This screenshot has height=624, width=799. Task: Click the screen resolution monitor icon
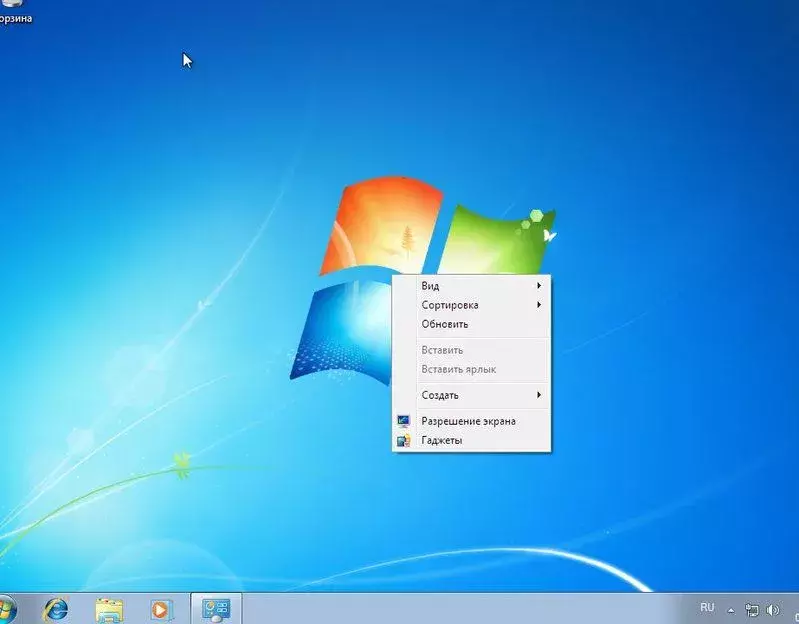tap(404, 421)
